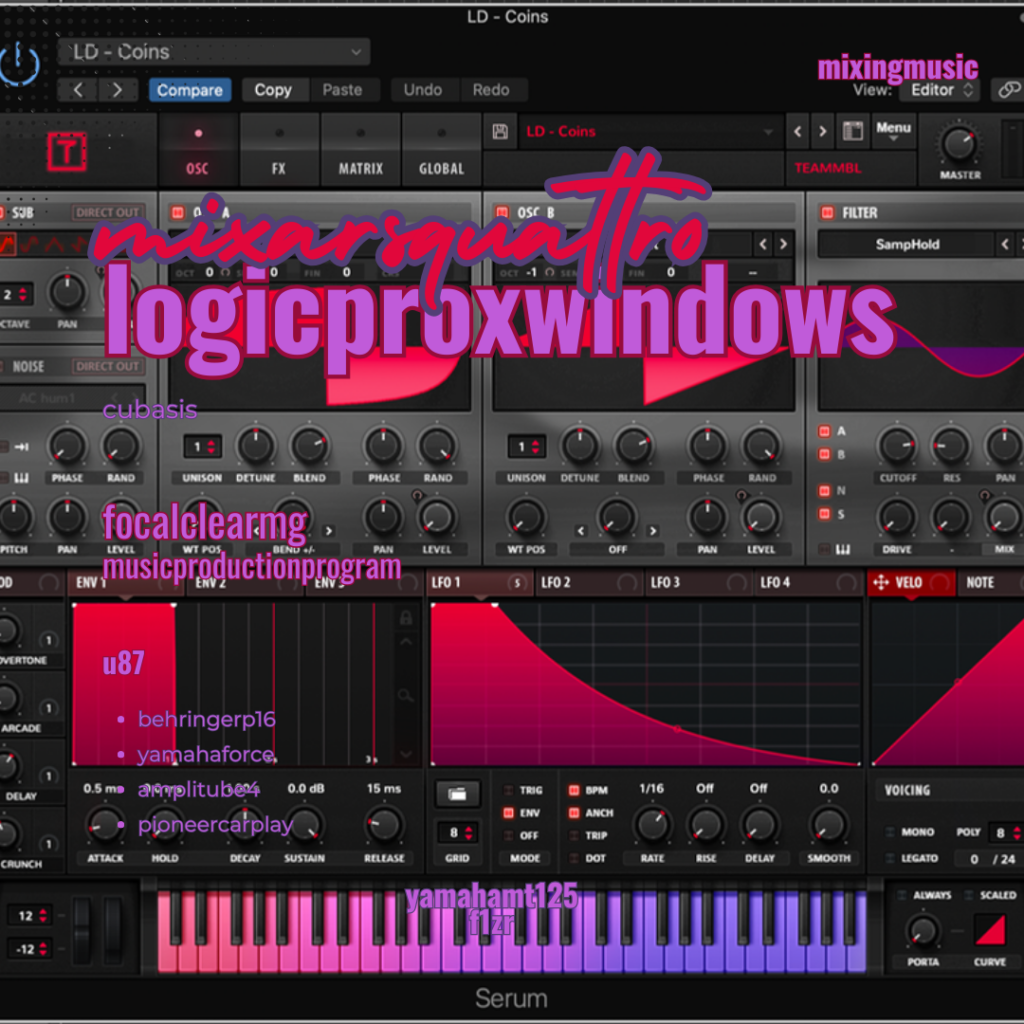This screenshot has width=1024, height=1024.
Task: Open the GLOBAL tab
Action: point(441,152)
